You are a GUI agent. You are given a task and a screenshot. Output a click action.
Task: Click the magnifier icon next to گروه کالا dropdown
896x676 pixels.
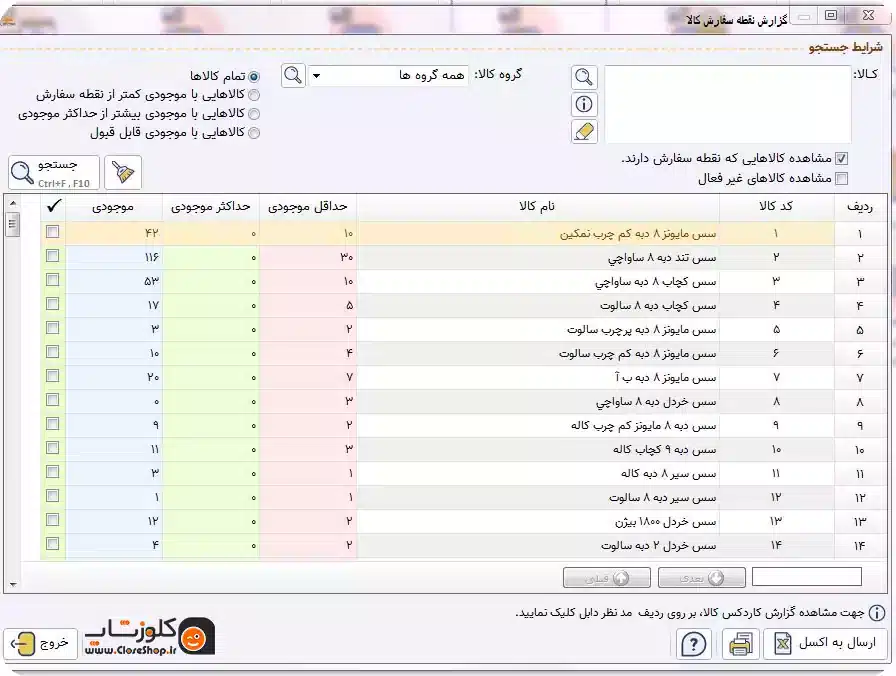coord(293,75)
